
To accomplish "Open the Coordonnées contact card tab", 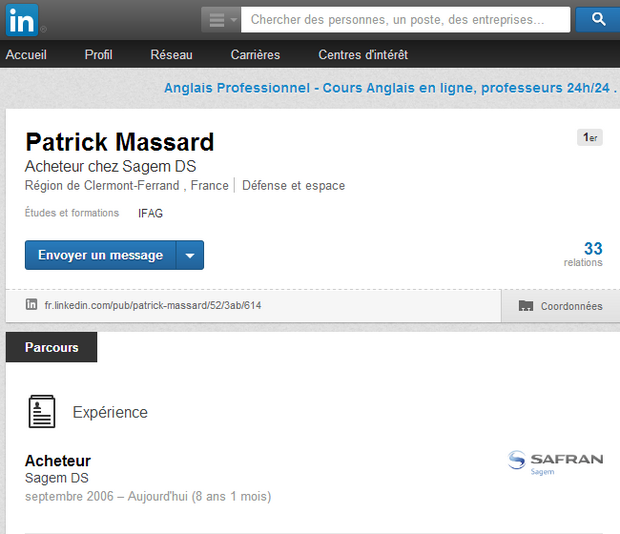I will (x=560, y=306).
